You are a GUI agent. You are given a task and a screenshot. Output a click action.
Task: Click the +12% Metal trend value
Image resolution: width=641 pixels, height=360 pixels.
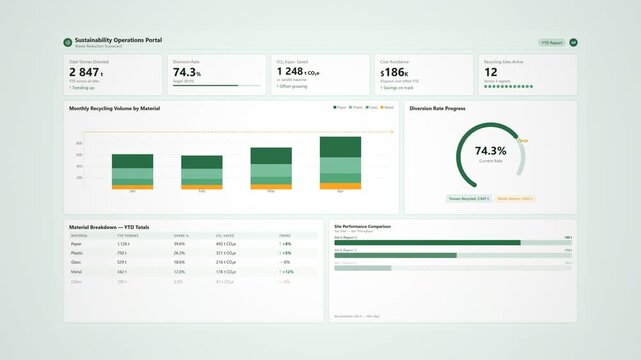pyautogui.click(x=287, y=272)
